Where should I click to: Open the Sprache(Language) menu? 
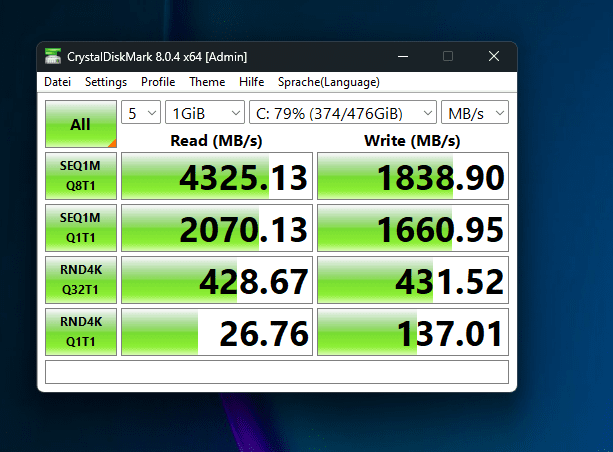(x=329, y=82)
